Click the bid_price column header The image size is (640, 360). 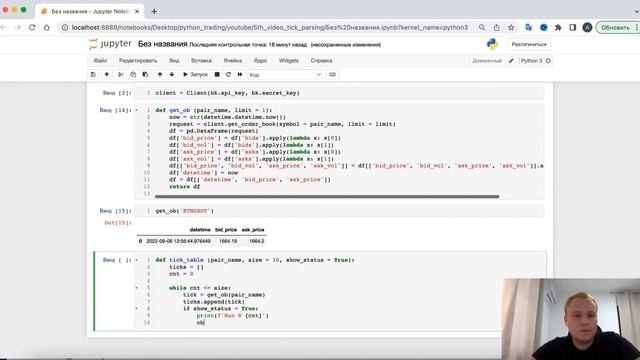click(226, 230)
